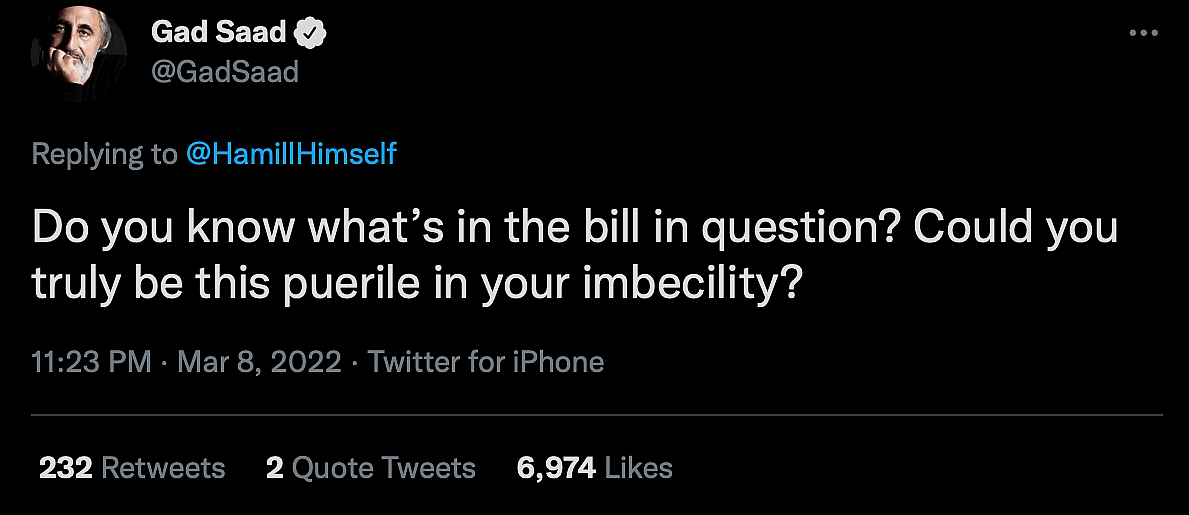Visit the @HamillHimself profile link
Screen dimensions: 1189x515
coord(291,153)
